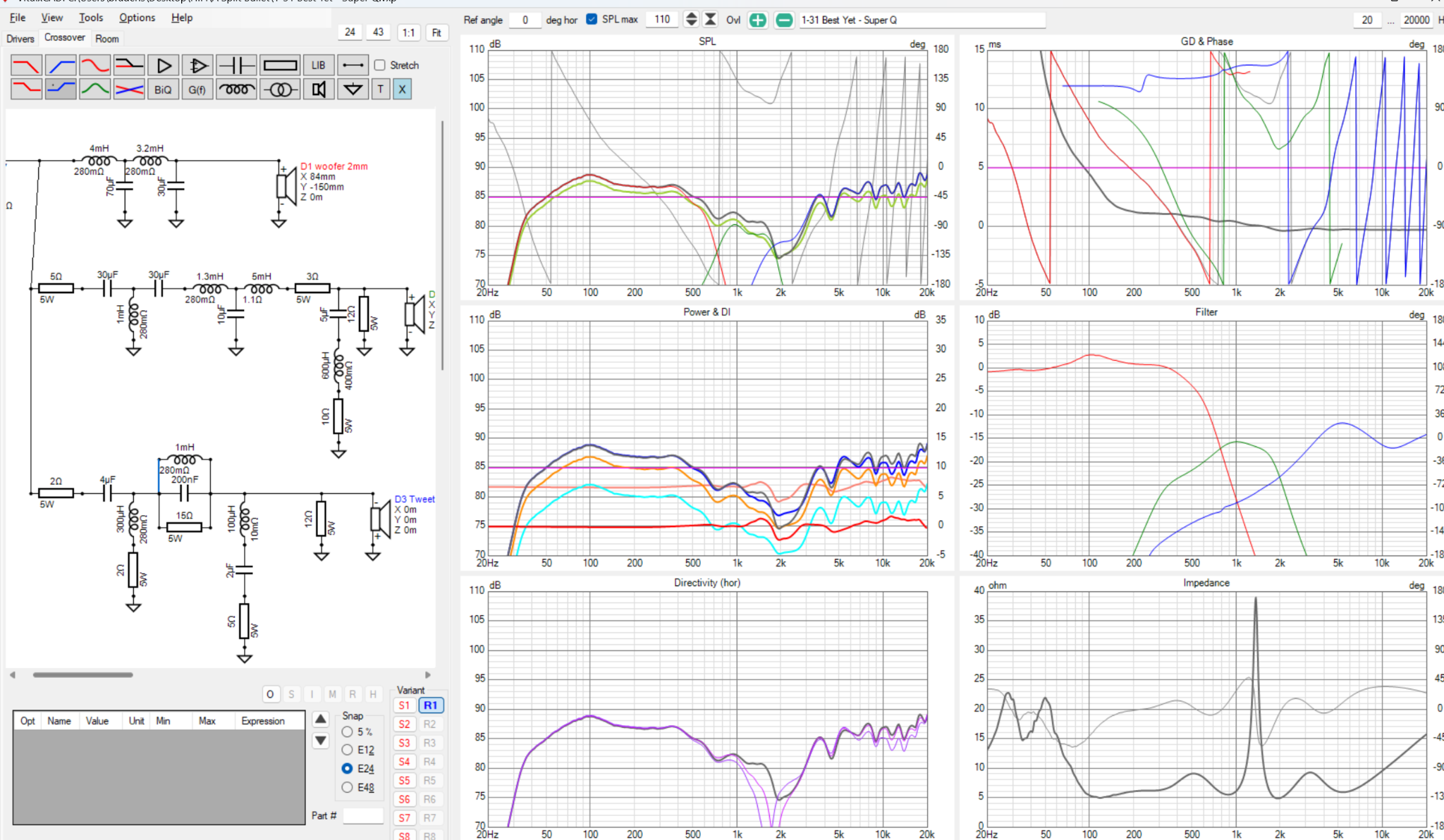
Task: Select the blue high-shelf filter icon
Action: coord(61,89)
